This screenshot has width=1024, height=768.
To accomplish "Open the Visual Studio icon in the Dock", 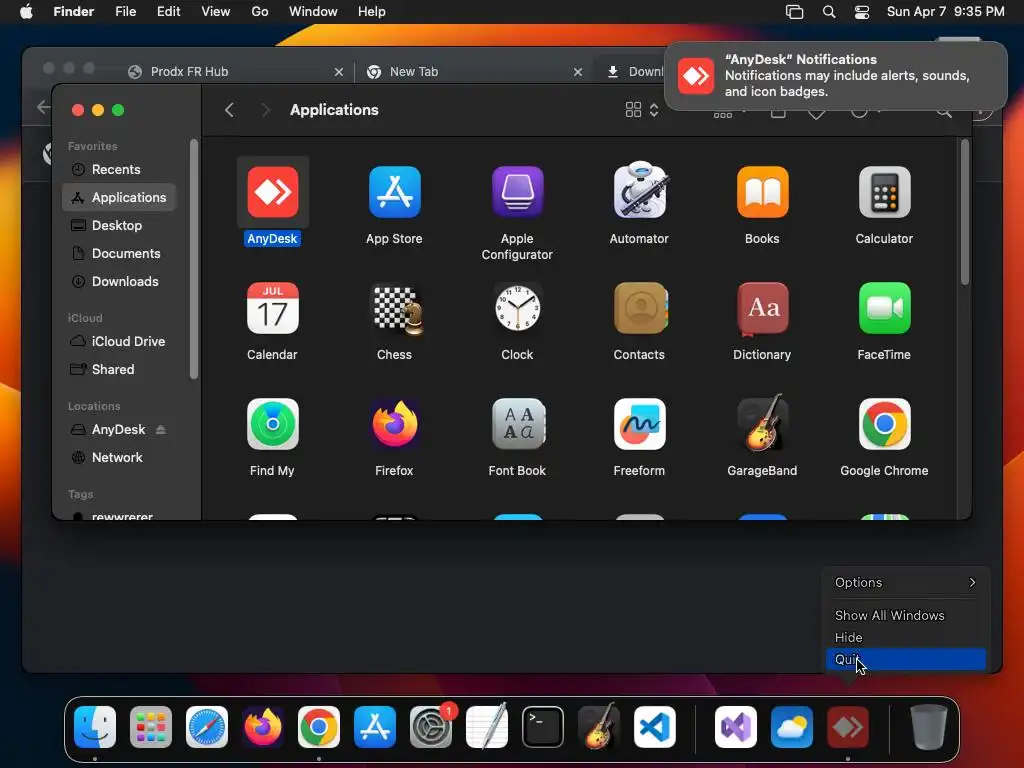I will pos(735,727).
